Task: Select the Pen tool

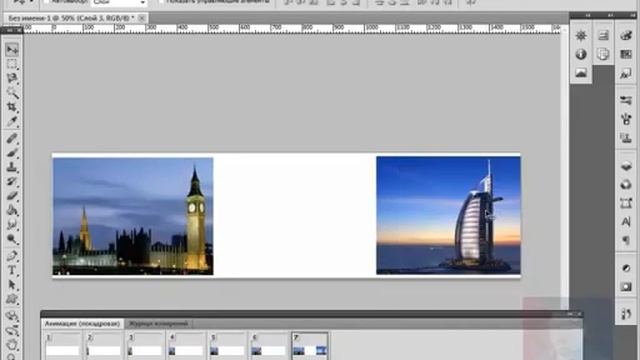Action: [12, 256]
